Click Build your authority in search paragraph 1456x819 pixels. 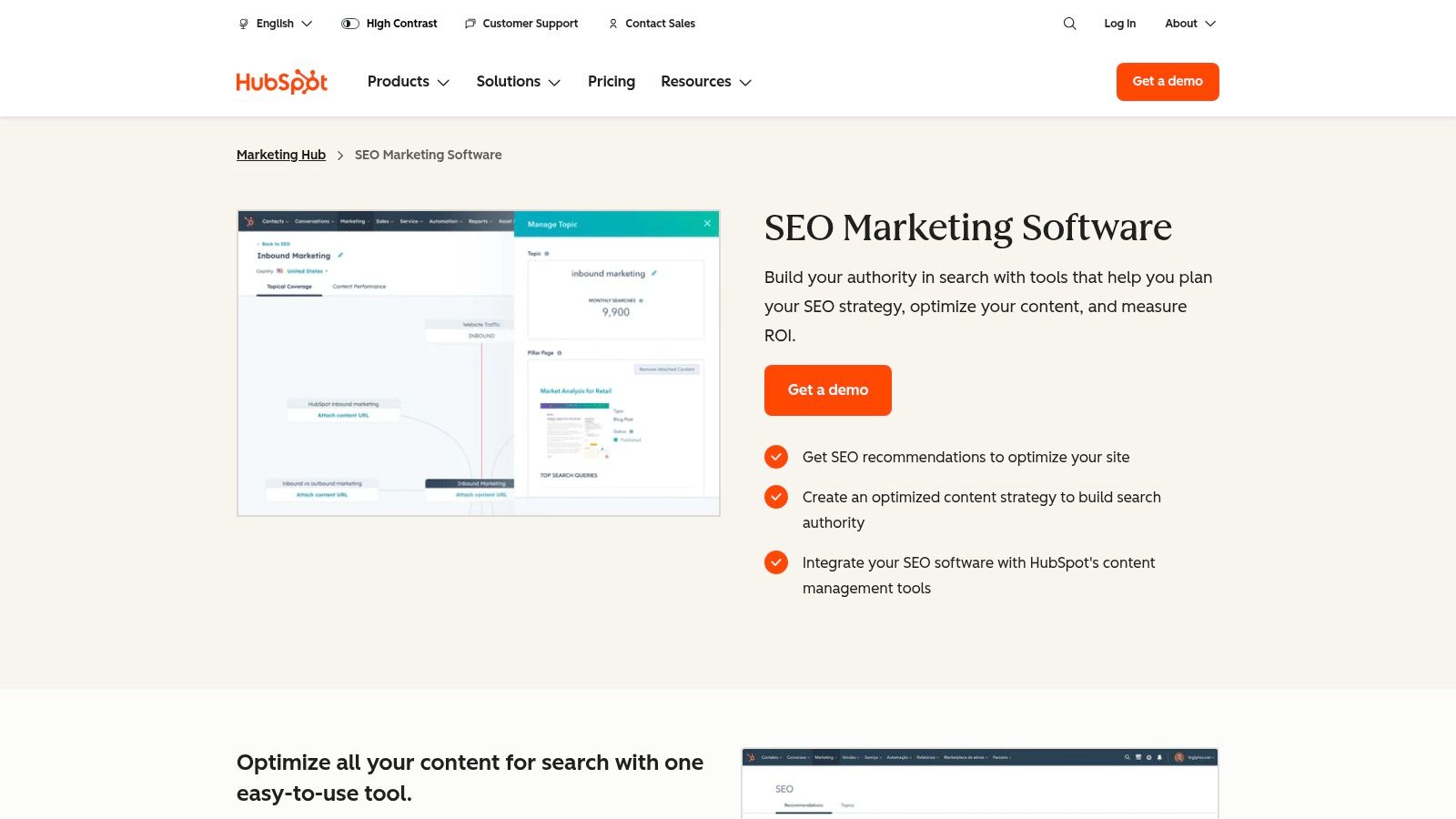point(988,307)
